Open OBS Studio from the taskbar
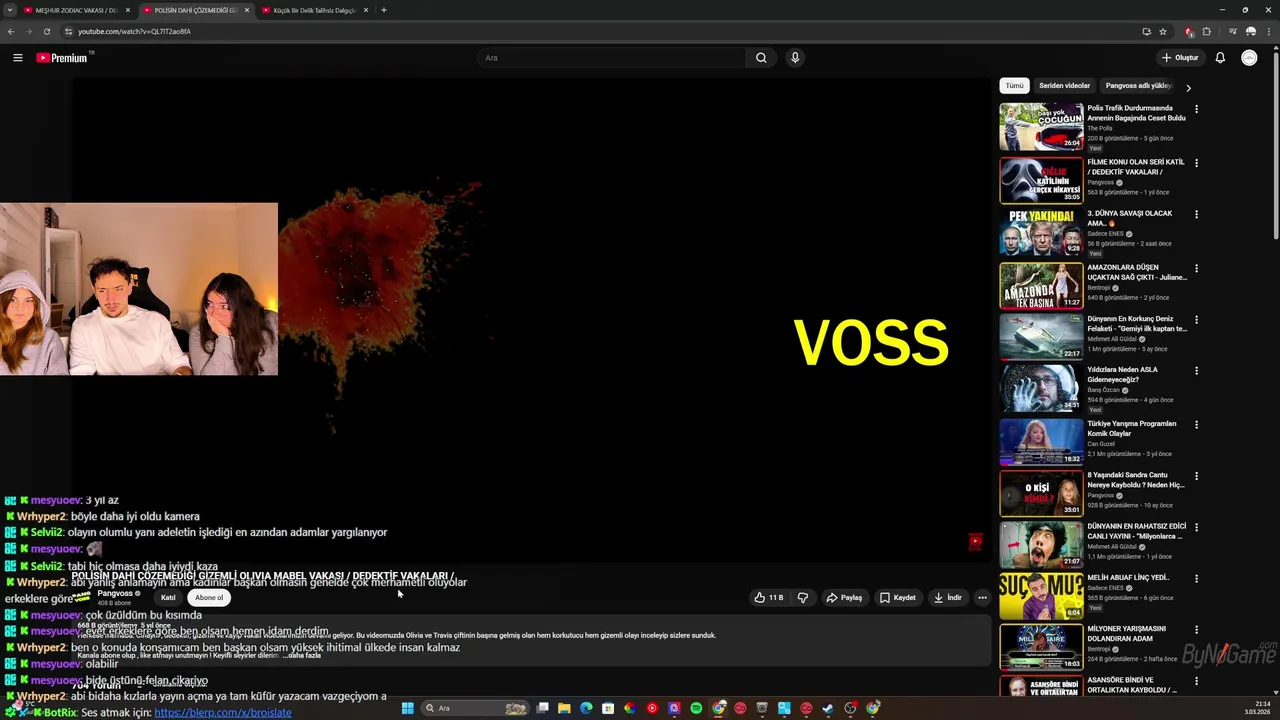Viewport: 1280px width, 720px height. (x=850, y=708)
